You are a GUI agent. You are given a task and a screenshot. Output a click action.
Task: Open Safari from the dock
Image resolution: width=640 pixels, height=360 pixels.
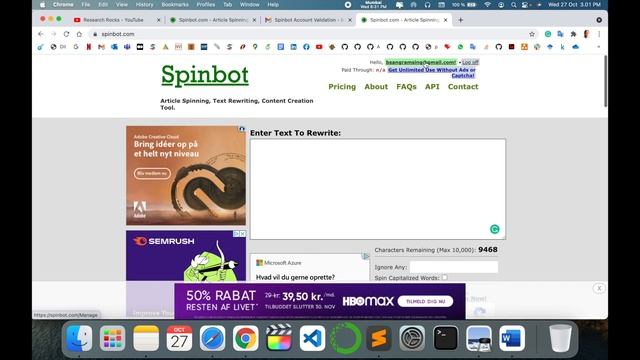tap(212, 338)
